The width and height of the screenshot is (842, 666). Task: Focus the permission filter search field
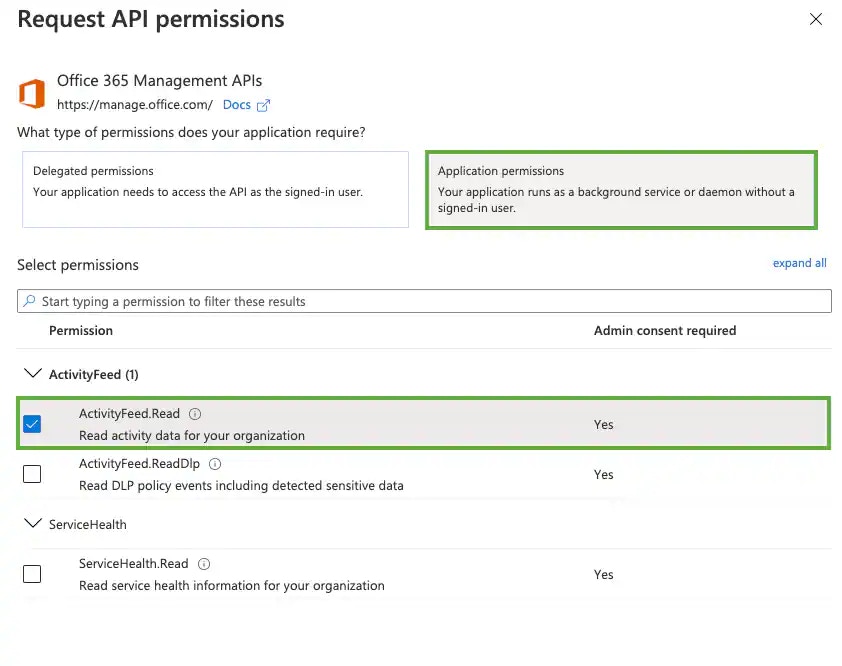424,301
